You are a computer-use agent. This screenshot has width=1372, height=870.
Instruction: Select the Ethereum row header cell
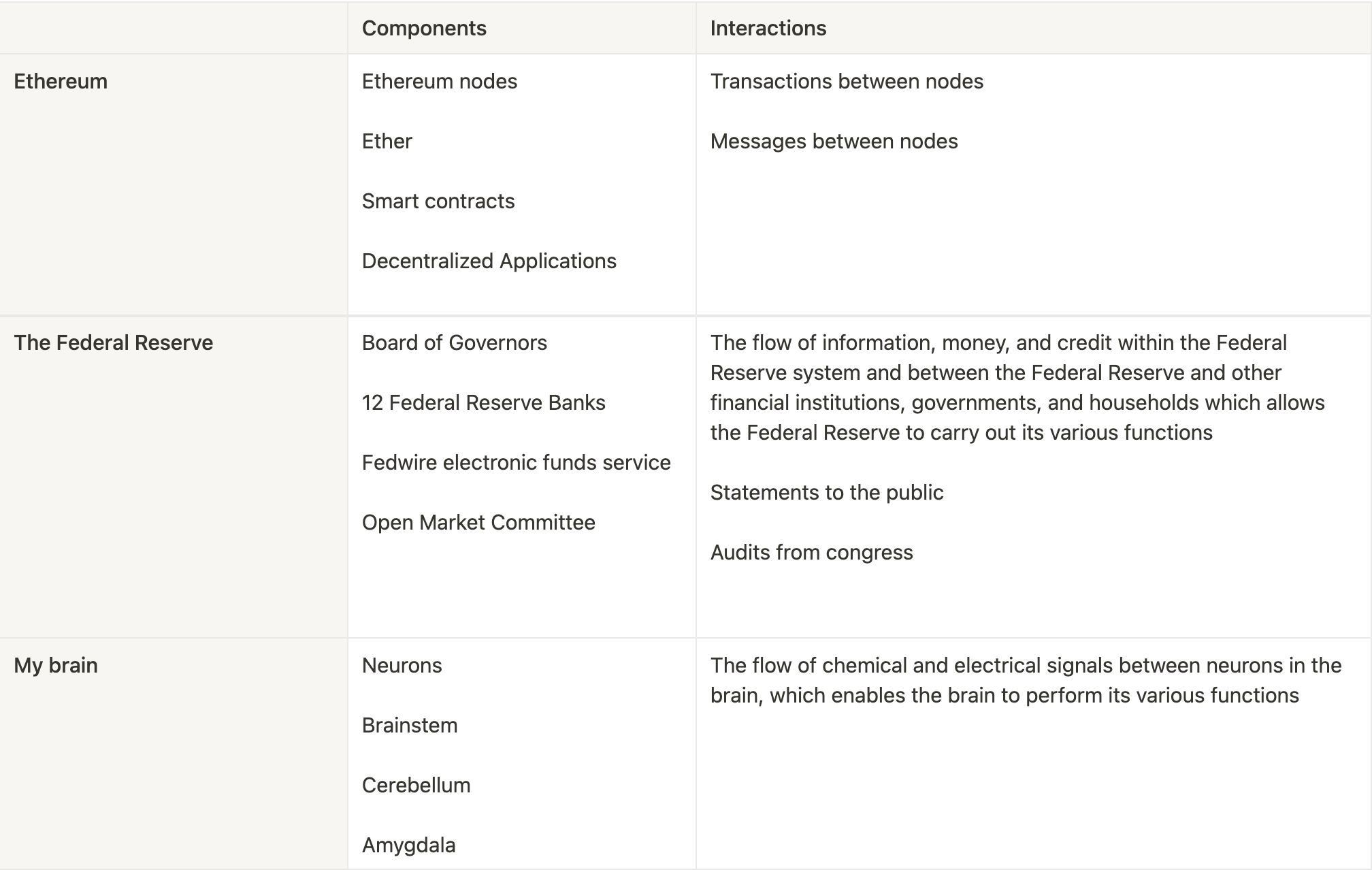tap(61, 81)
